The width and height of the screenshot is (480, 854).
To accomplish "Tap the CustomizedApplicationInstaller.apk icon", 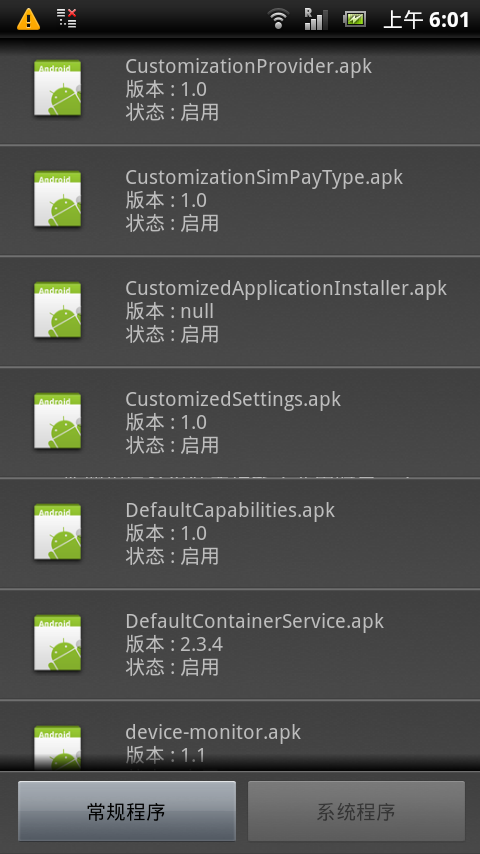I will click(57, 310).
